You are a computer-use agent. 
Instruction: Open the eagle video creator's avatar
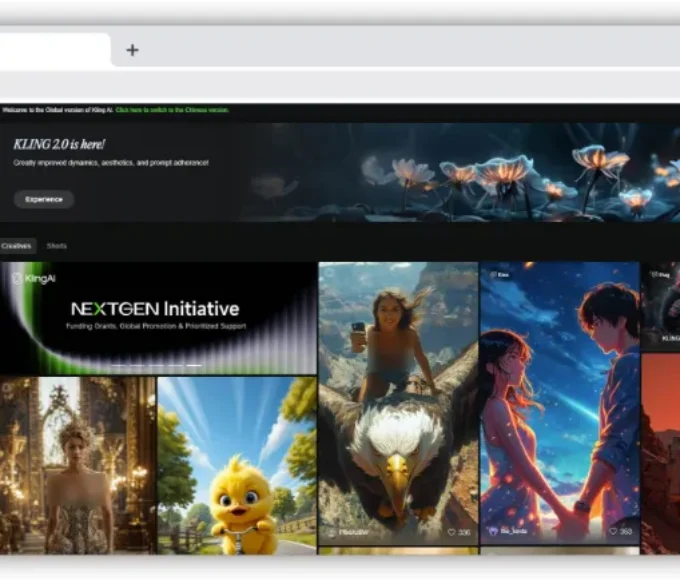pos(331,532)
